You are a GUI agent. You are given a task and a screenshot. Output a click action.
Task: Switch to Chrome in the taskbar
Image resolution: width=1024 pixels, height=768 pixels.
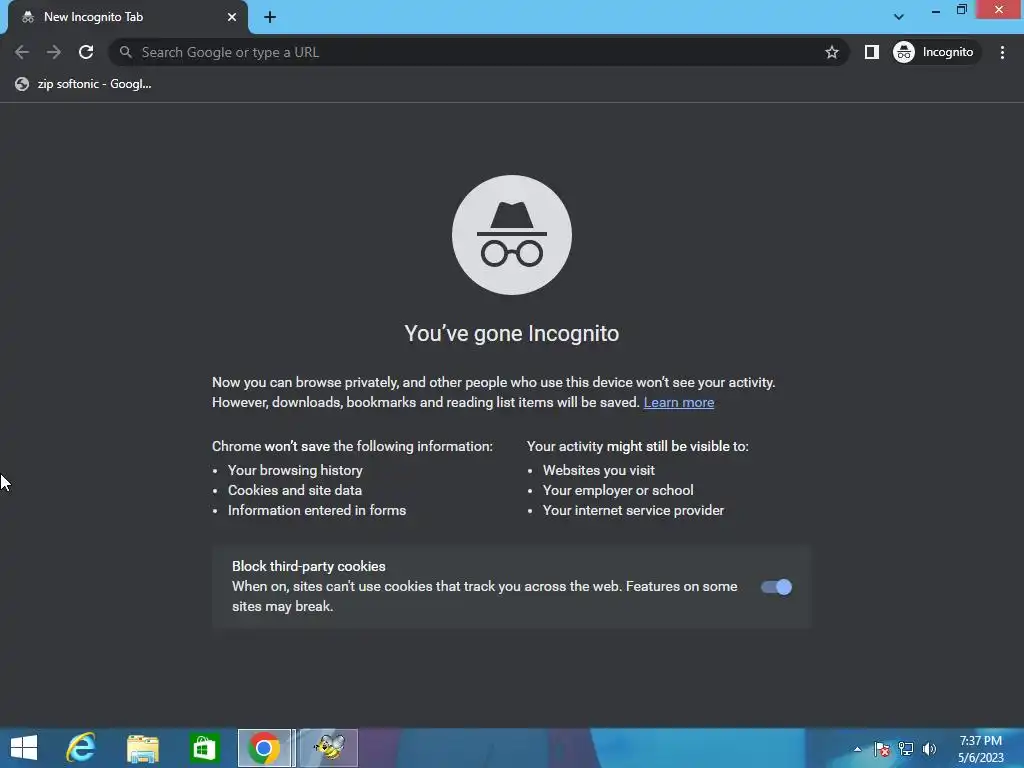pyautogui.click(x=264, y=748)
